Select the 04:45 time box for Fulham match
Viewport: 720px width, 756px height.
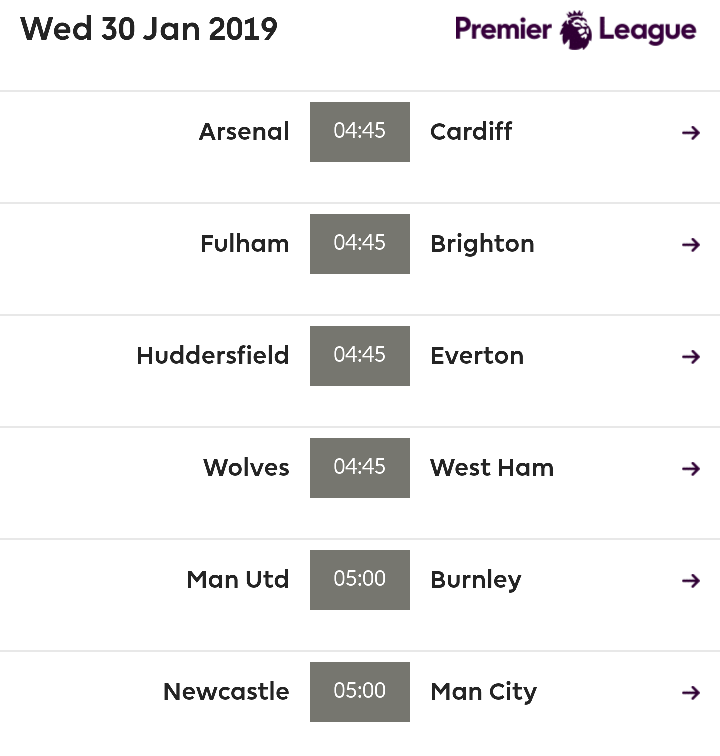360,244
